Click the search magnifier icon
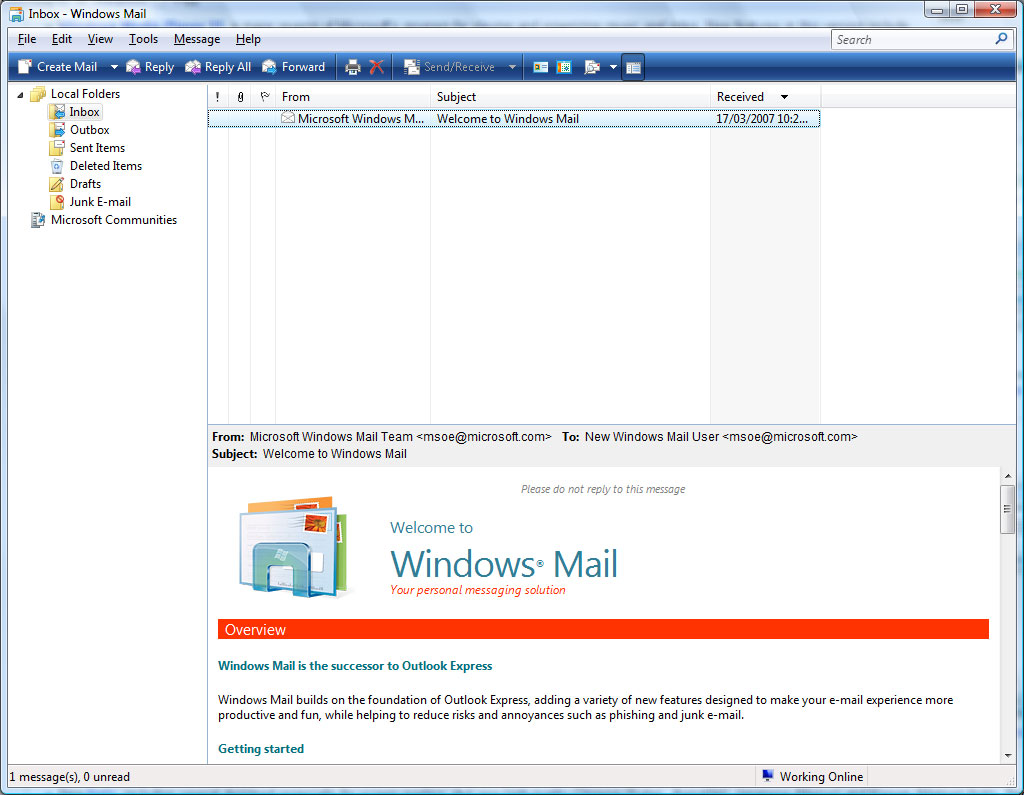This screenshot has height=795, width=1024. pyautogui.click(x=1001, y=39)
